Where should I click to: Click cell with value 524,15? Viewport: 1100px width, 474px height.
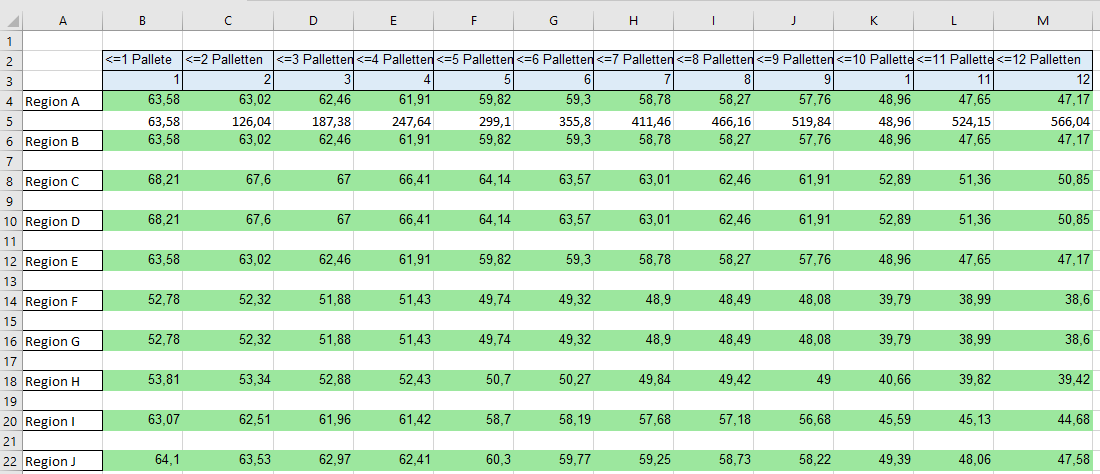pyautogui.click(x=953, y=121)
